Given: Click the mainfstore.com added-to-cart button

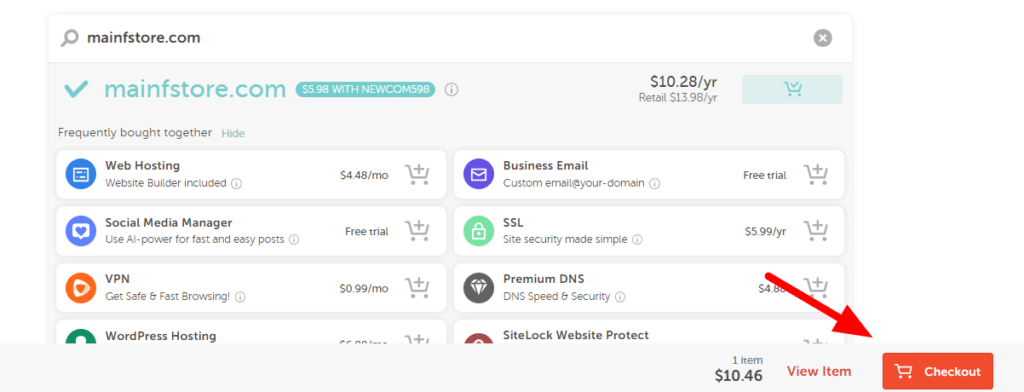Looking at the screenshot, I should tap(792, 90).
